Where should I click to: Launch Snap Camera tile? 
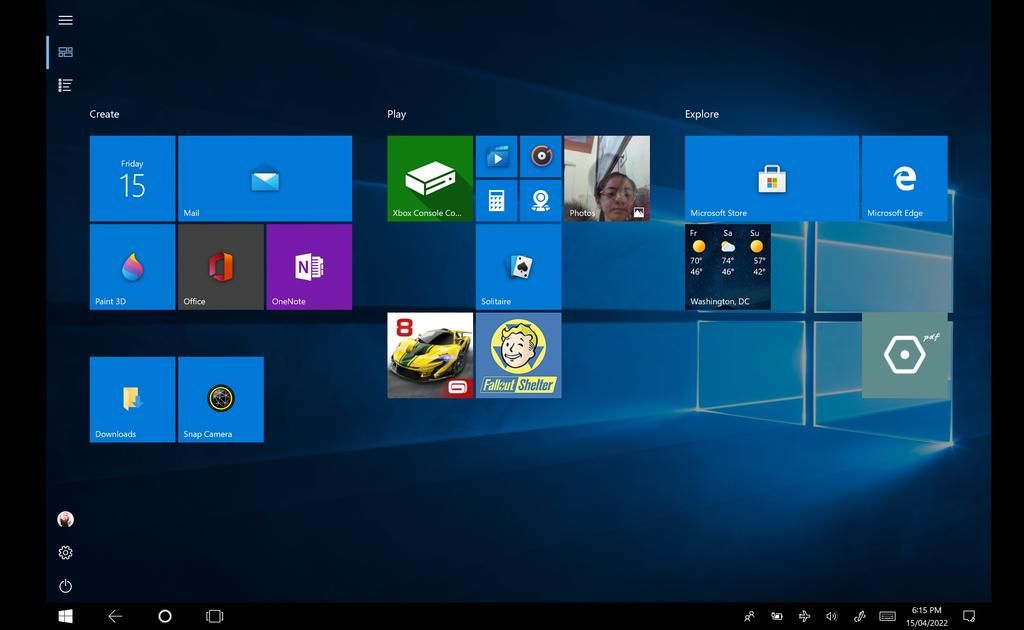[x=221, y=400]
